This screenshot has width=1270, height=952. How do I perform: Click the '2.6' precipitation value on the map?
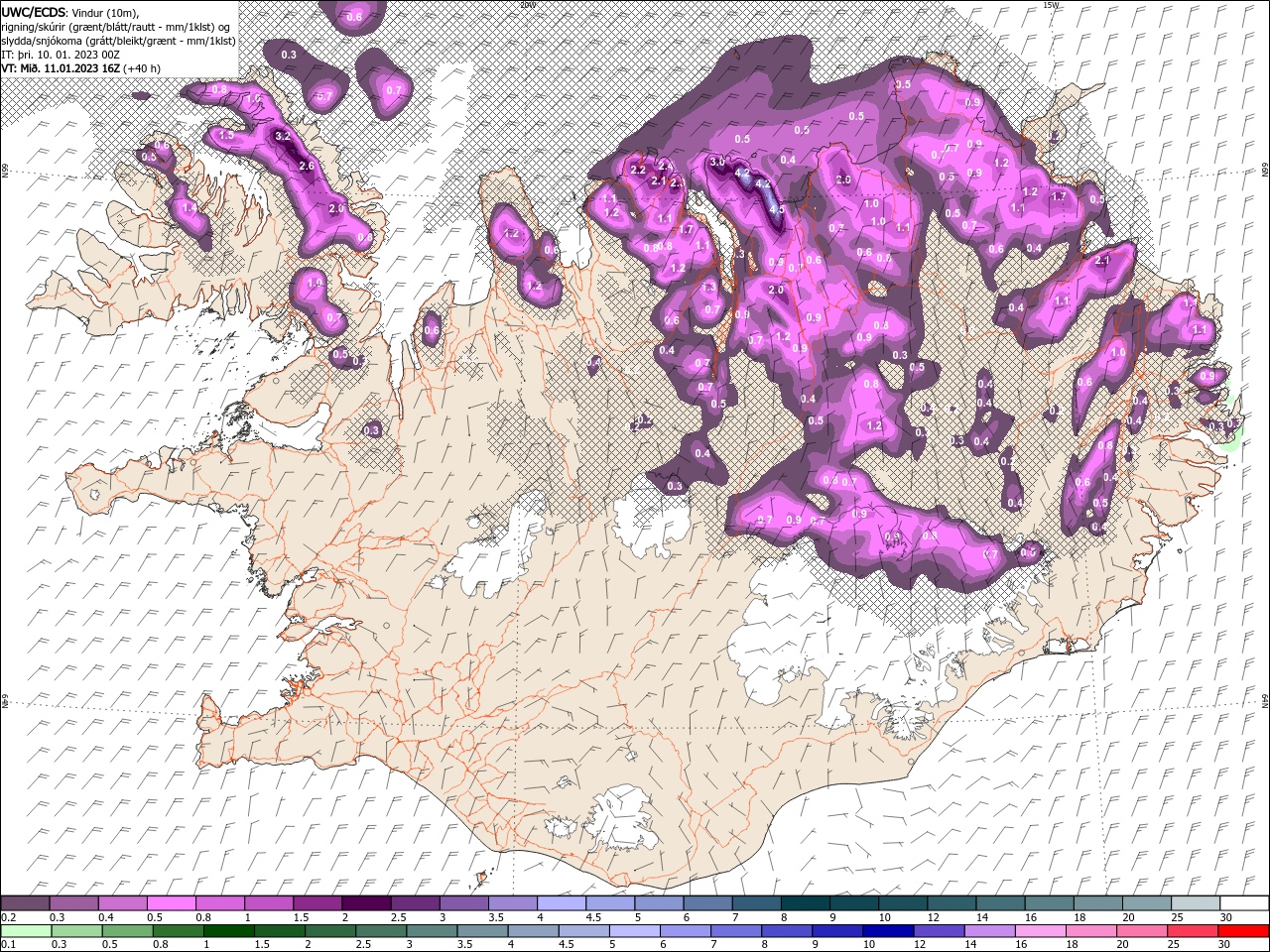pos(307,166)
